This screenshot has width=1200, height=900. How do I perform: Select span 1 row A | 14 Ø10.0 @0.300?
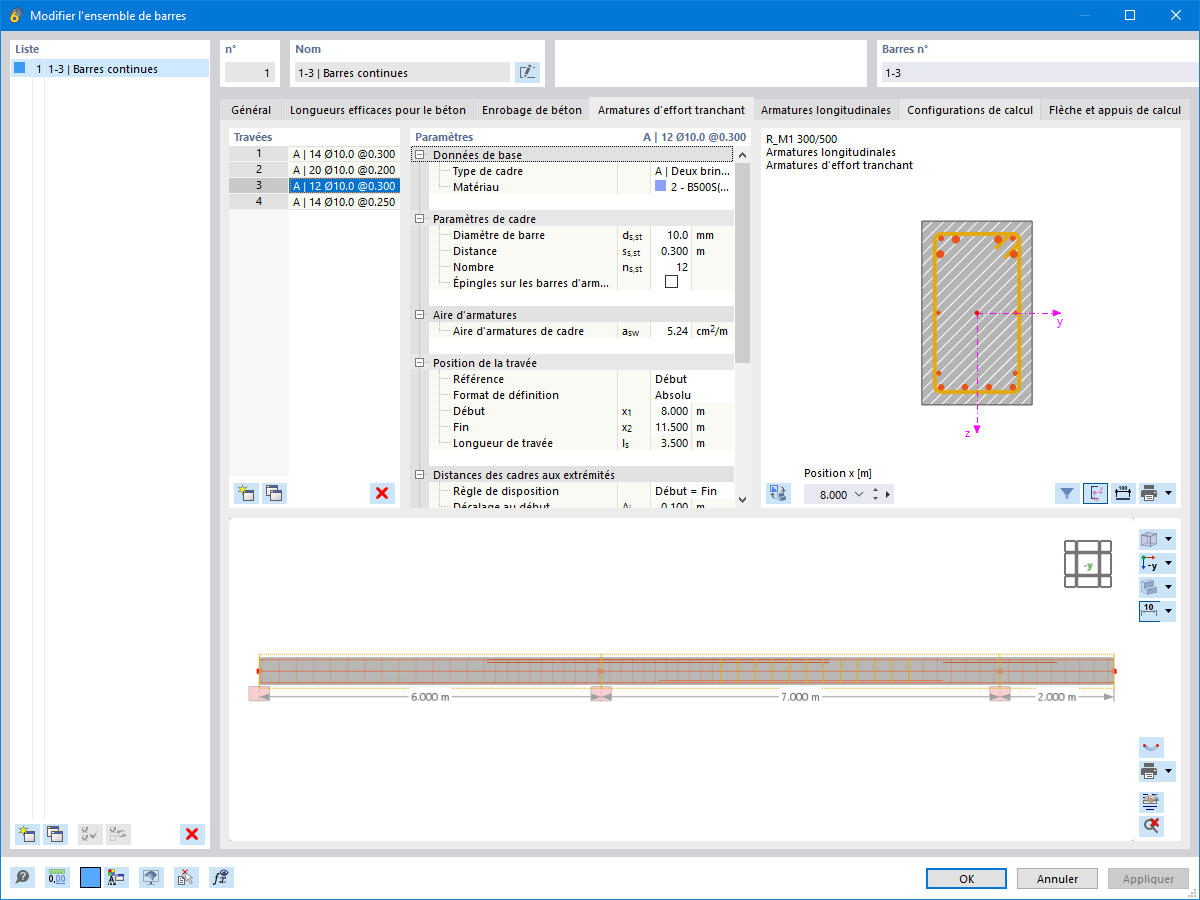(x=344, y=154)
